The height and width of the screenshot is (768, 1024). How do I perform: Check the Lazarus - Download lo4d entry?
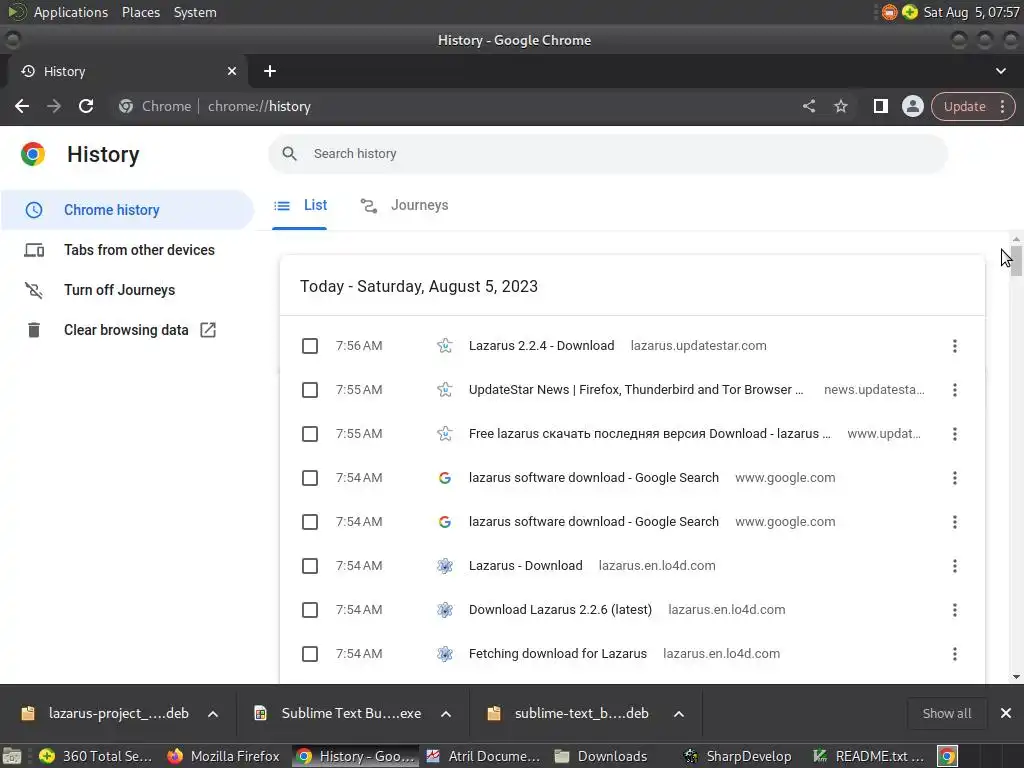310,566
